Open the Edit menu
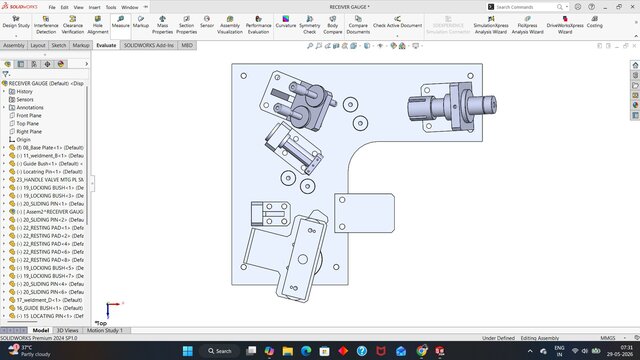640x360 pixels. pyautogui.click(x=64, y=7)
